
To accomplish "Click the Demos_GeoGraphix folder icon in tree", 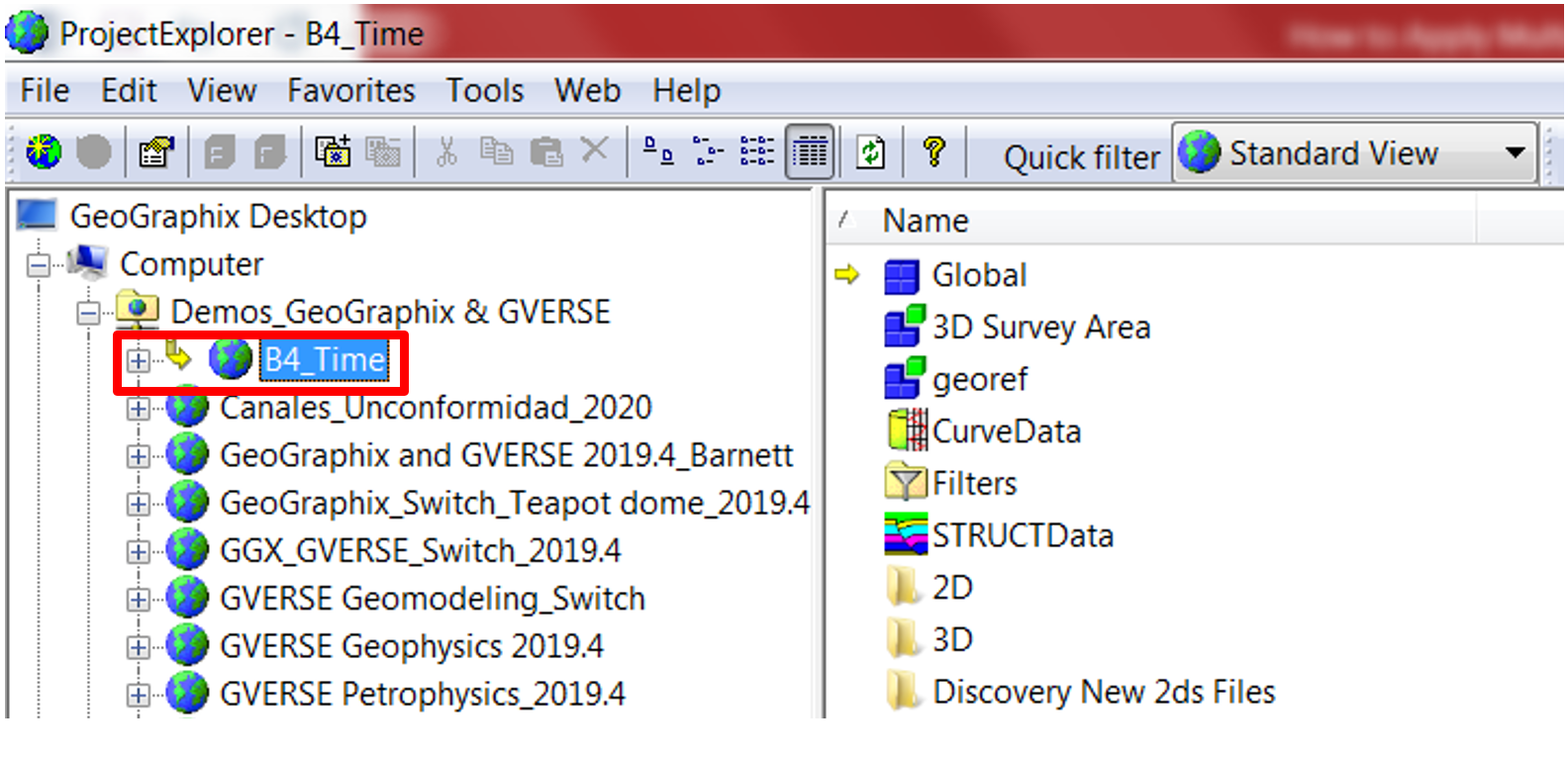I will (x=138, y=311).
